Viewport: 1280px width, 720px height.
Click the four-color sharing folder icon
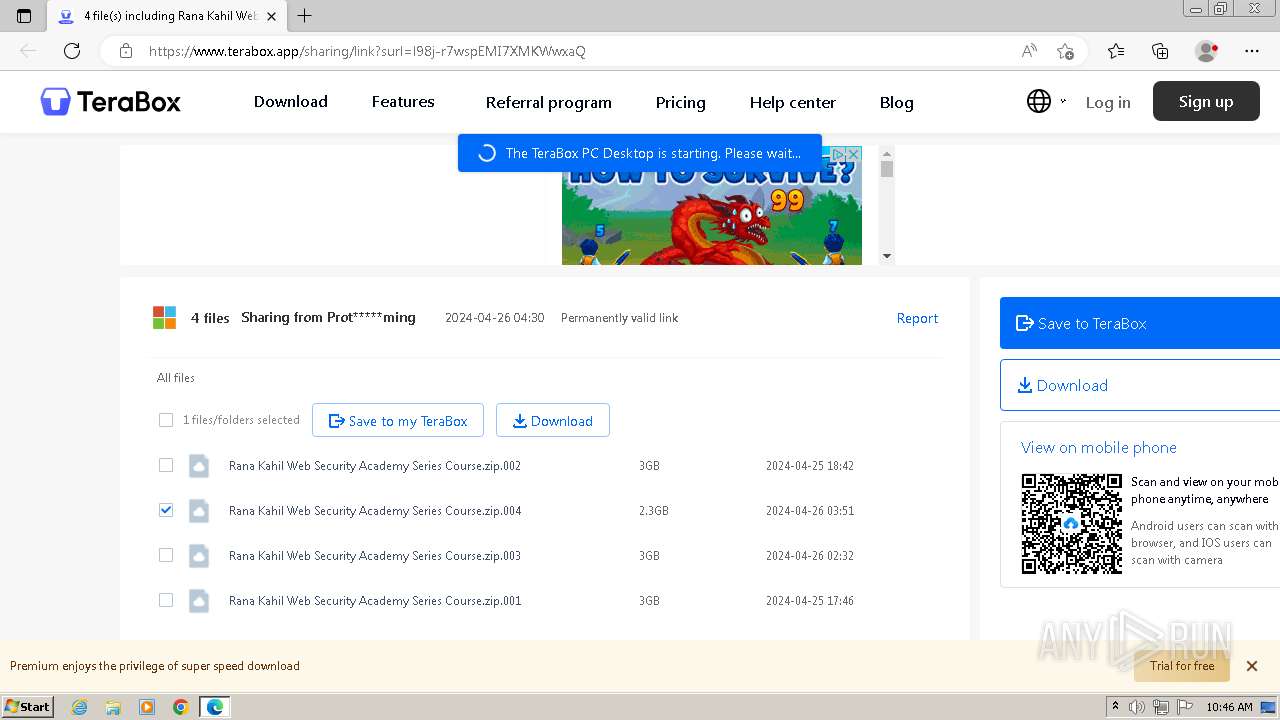(x=164, y=318)
